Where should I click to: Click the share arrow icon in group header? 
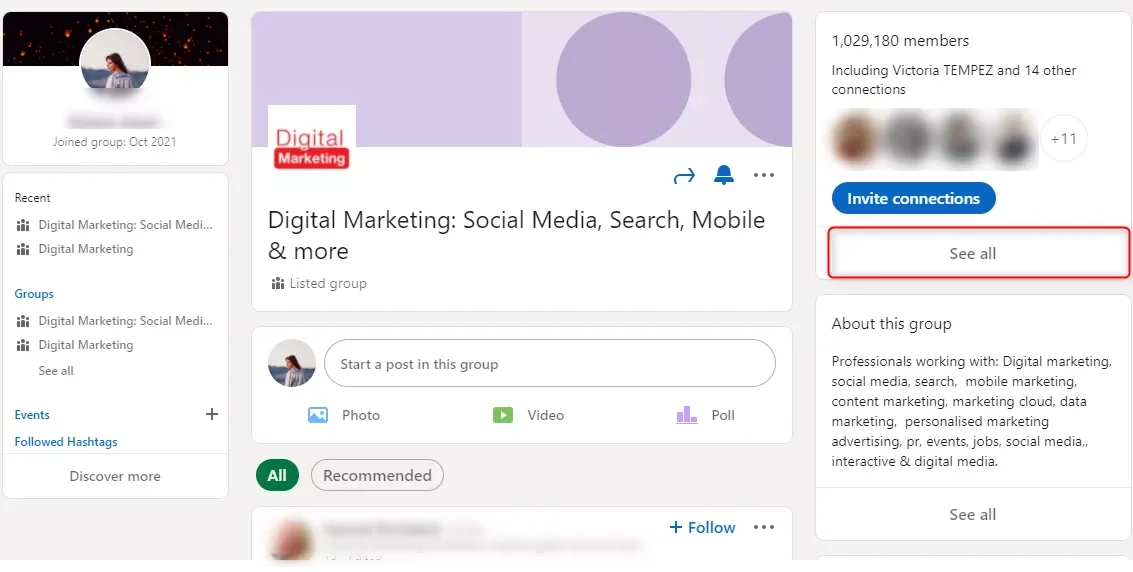684,176
